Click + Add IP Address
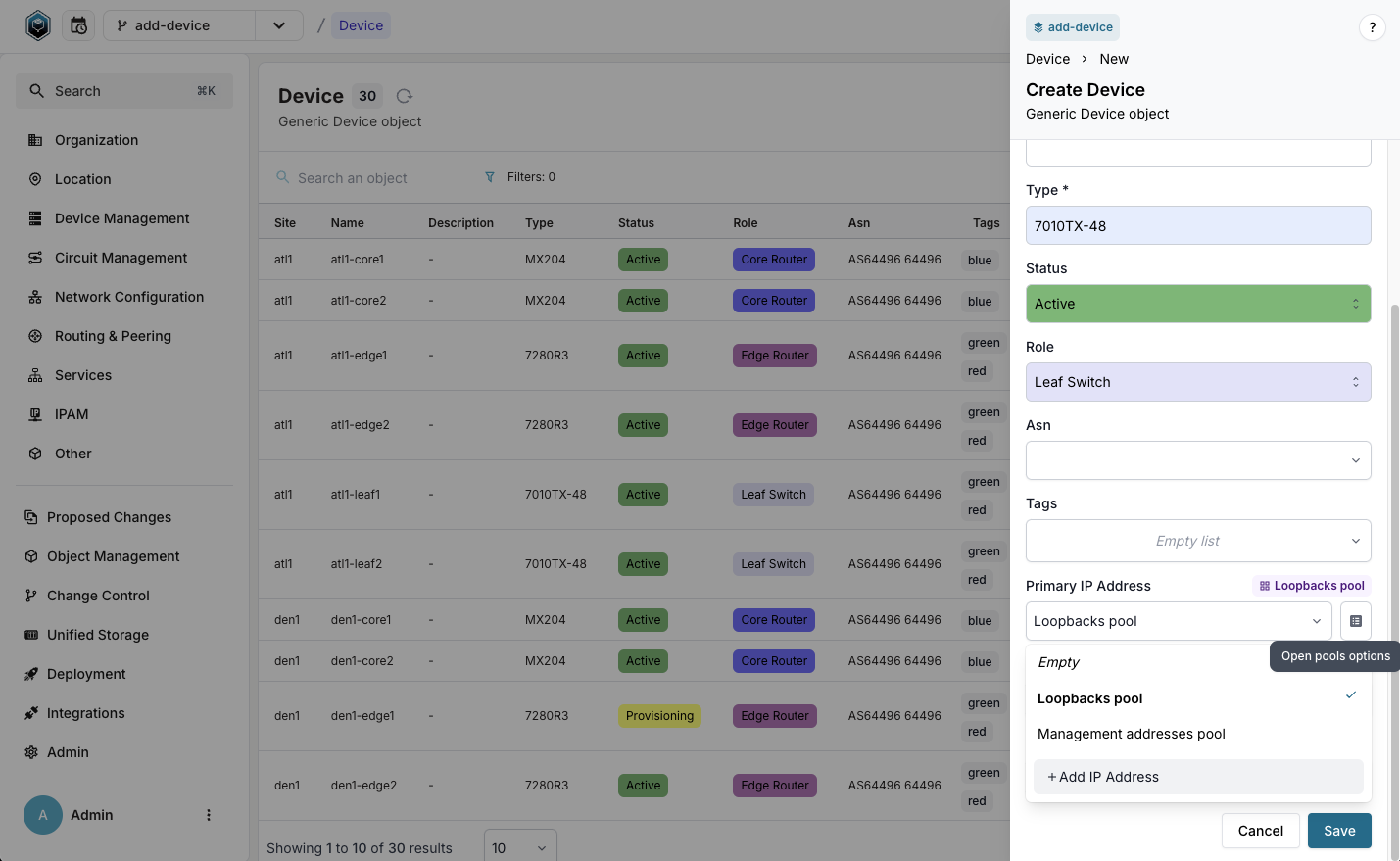1400x861 pixels. pos(1102,777)
